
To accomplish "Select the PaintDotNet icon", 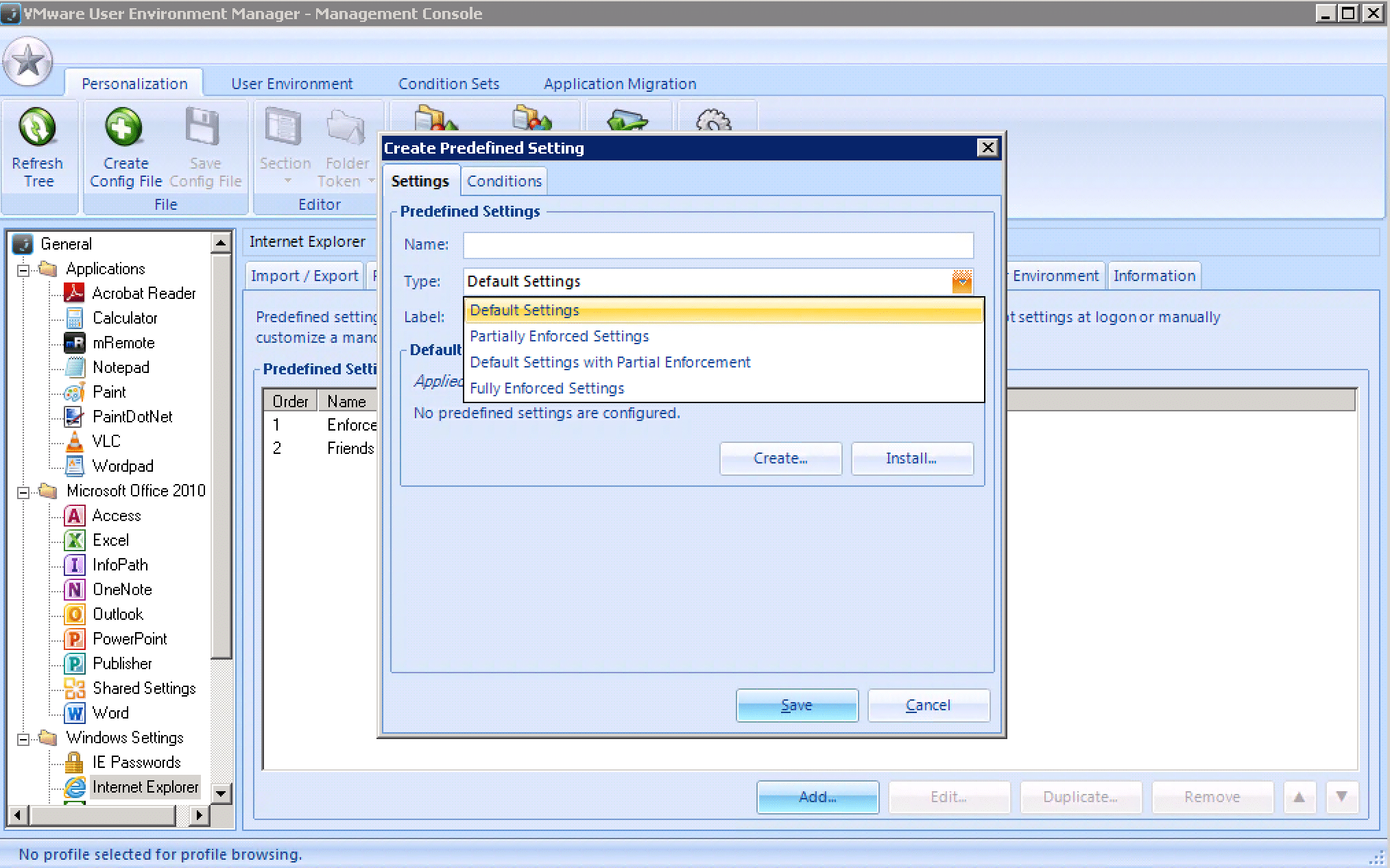I will 74,417.
